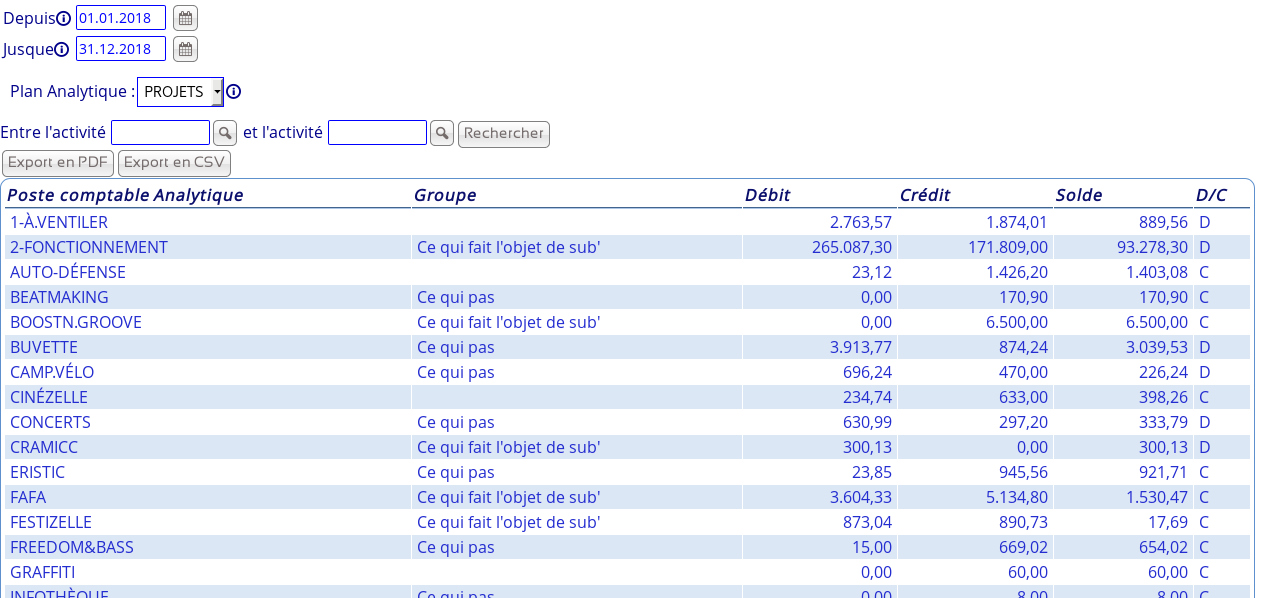1268x598 pixels.
Task: Click into the Depuis date field
Action: [120, 18]
